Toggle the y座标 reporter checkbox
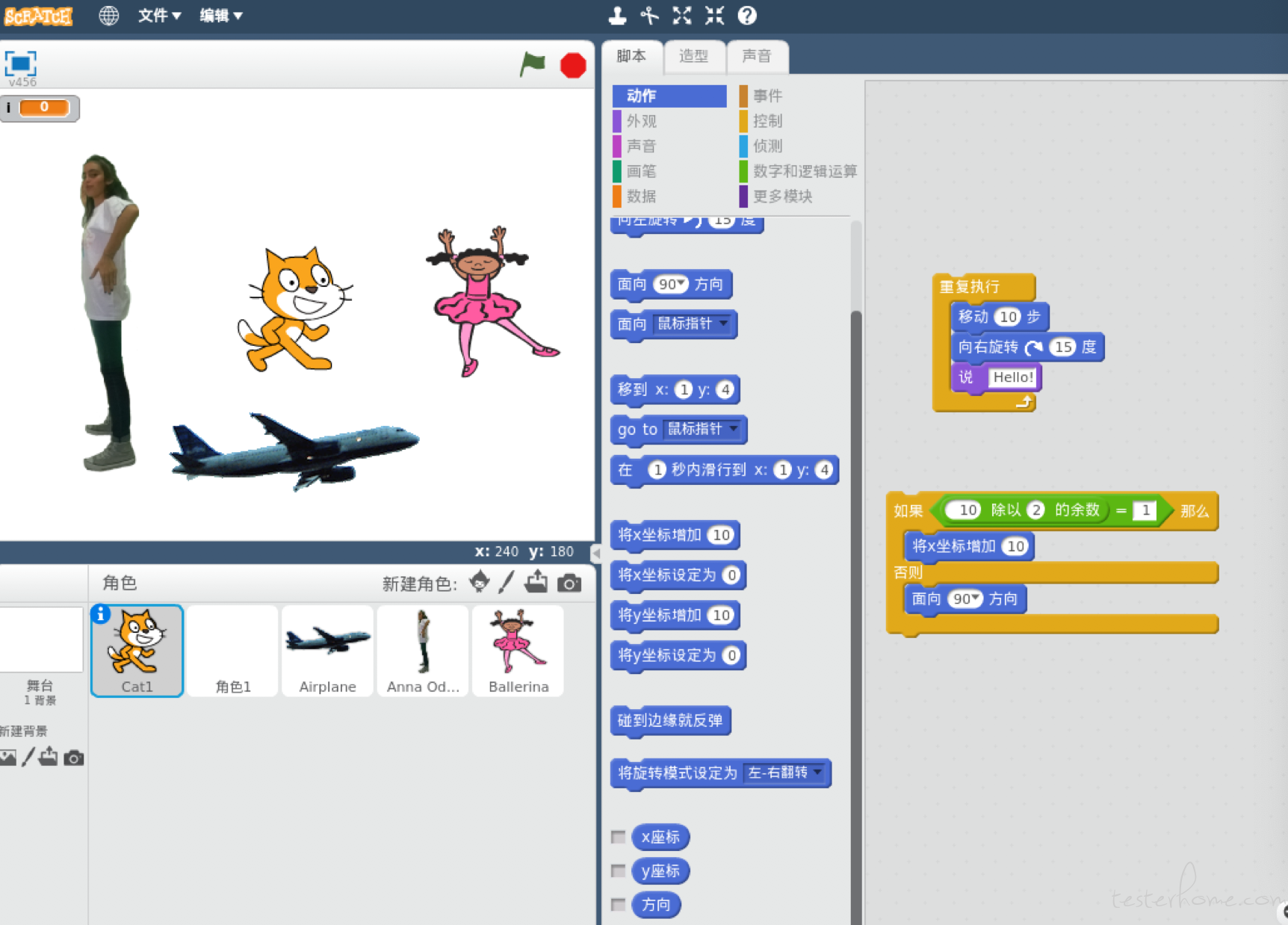Viewport: 1288px width, 925px height. click(618, 870)
